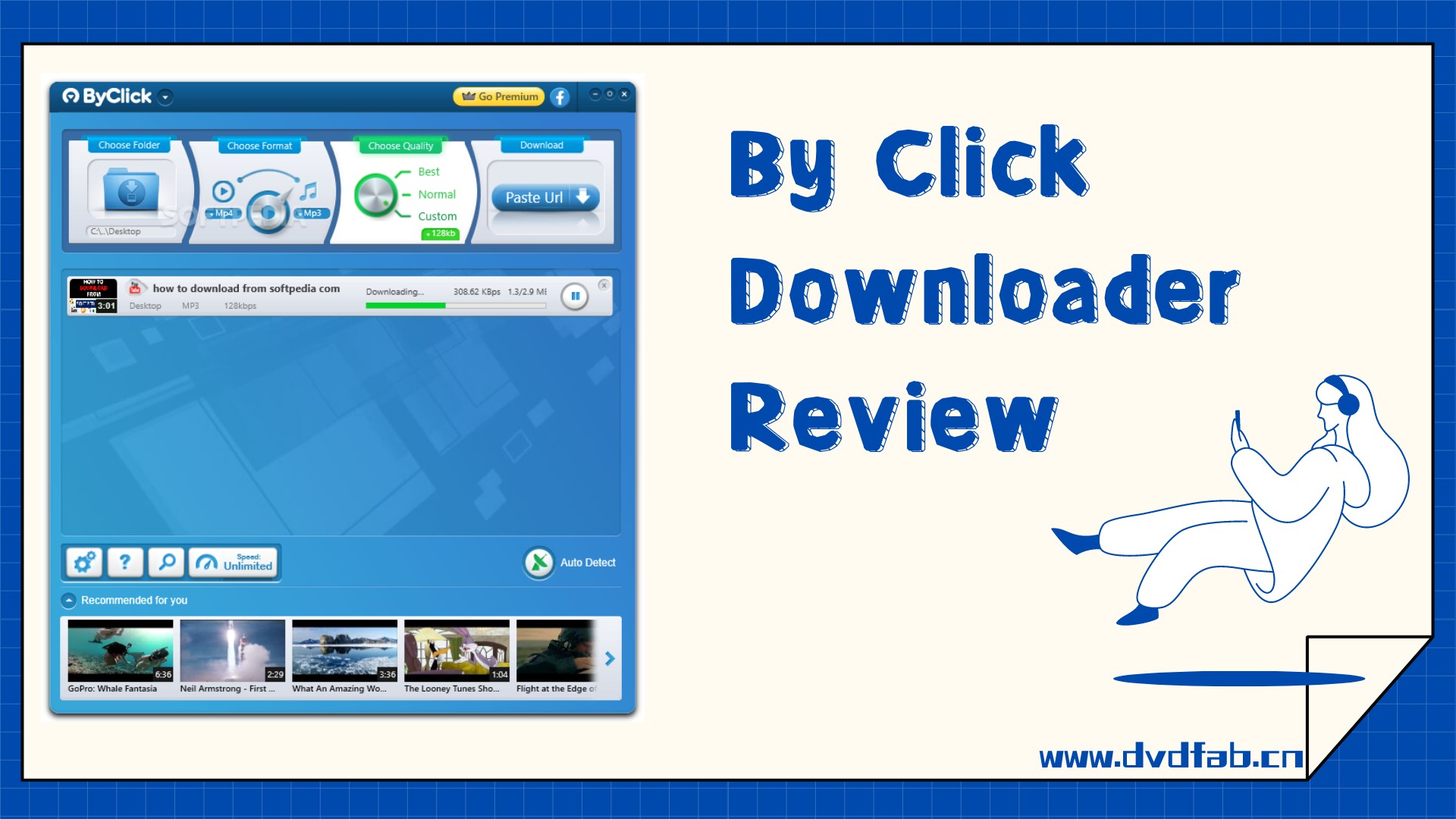Click the Auto Detect icon

pyautogui.click(x=539, y=562)
